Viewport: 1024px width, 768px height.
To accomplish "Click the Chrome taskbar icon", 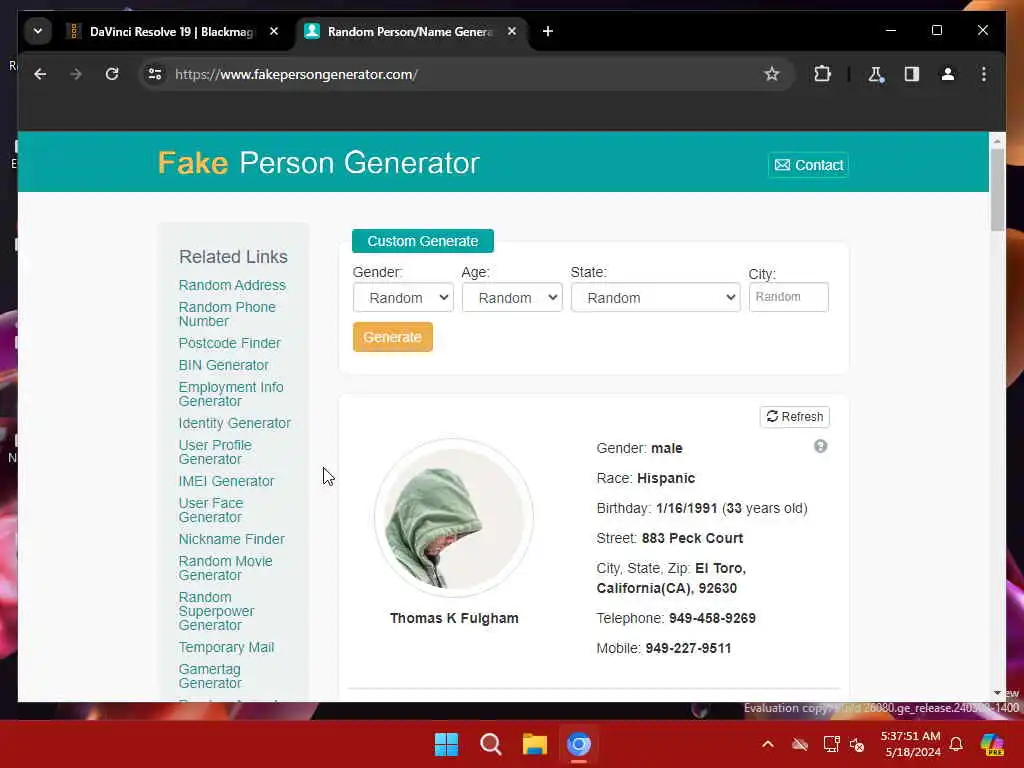I will (x=579, y=744).
